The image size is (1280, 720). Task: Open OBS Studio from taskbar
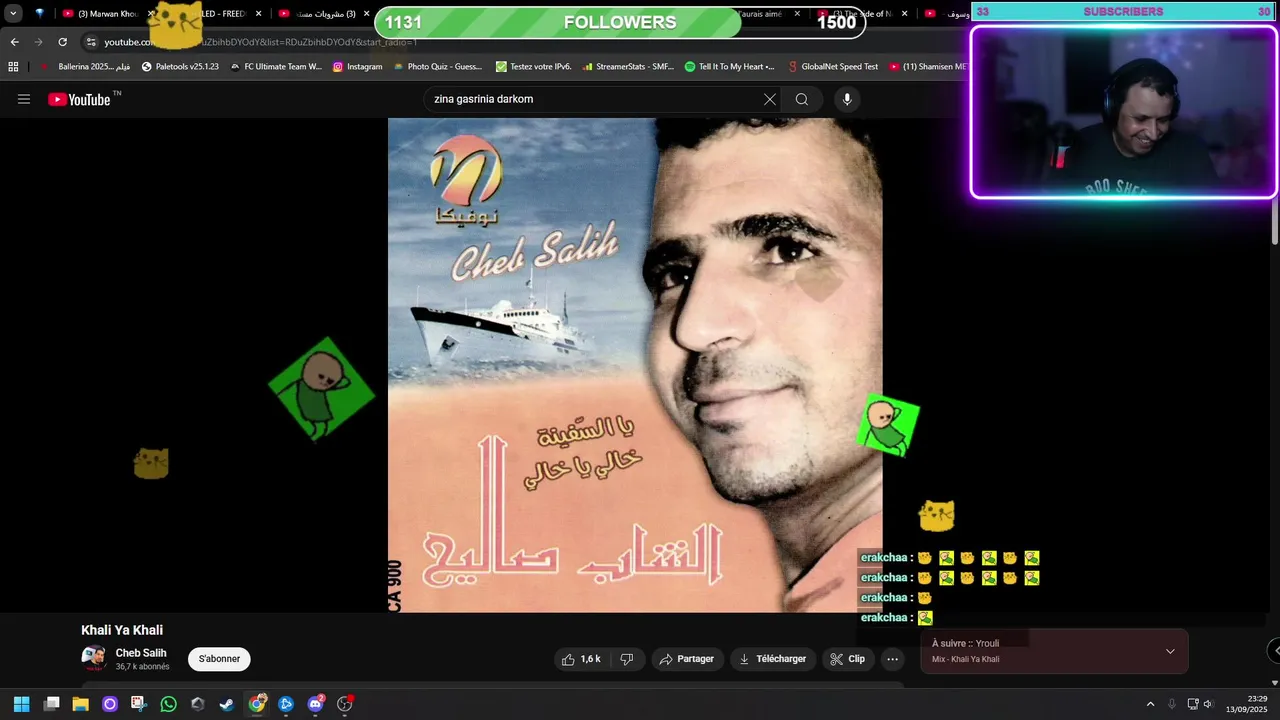(x=345, y=704)
